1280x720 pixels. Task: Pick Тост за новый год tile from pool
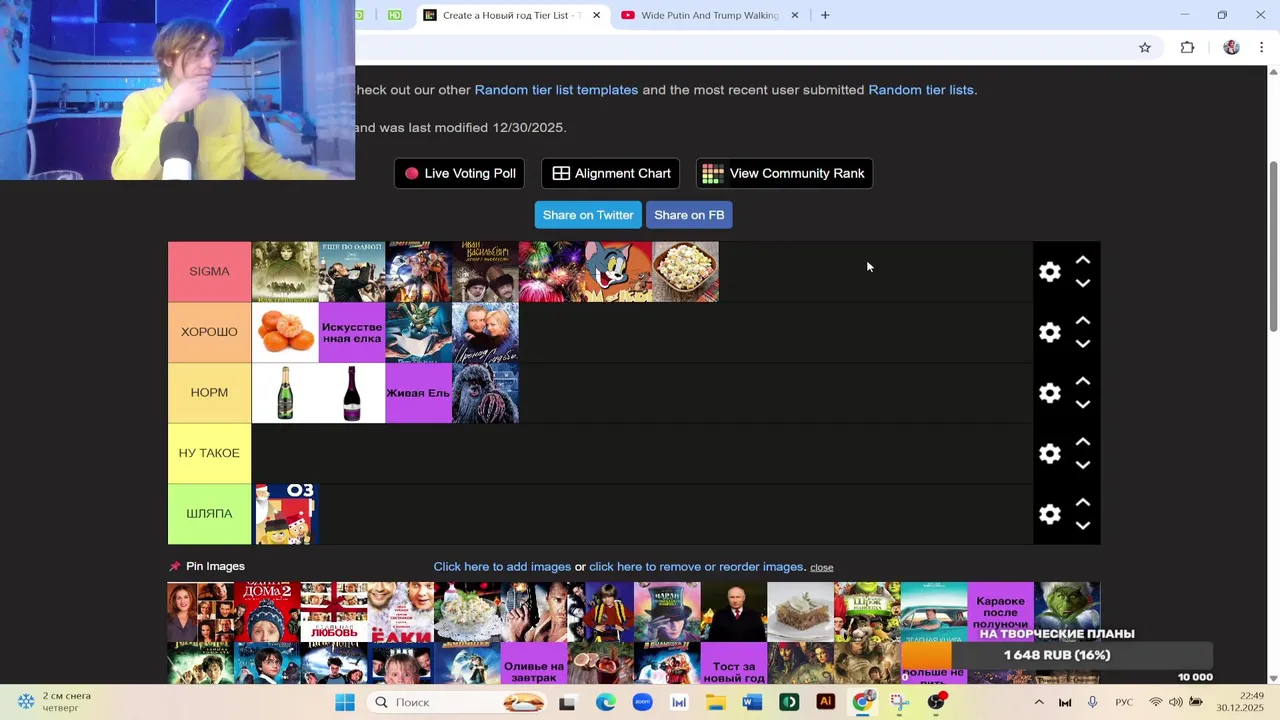click(x=734, y=664)
